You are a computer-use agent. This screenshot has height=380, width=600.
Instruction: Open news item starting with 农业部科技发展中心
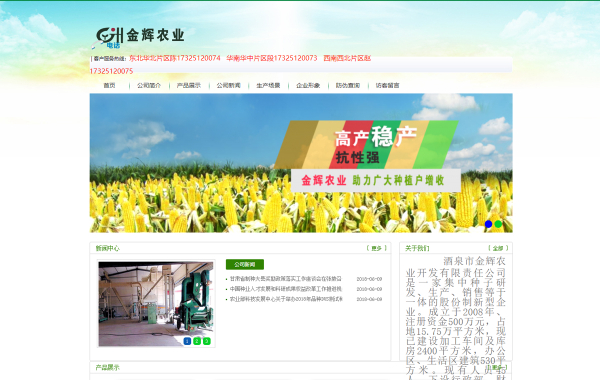[286, 299]
